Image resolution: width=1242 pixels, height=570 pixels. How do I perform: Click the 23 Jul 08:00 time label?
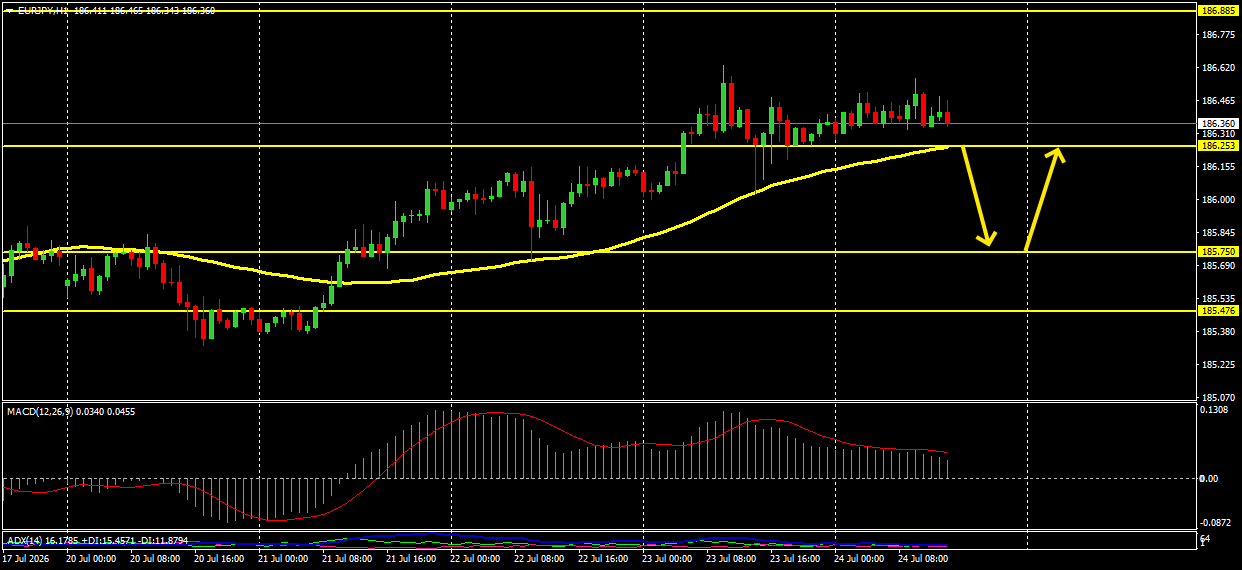click(731, 559)
